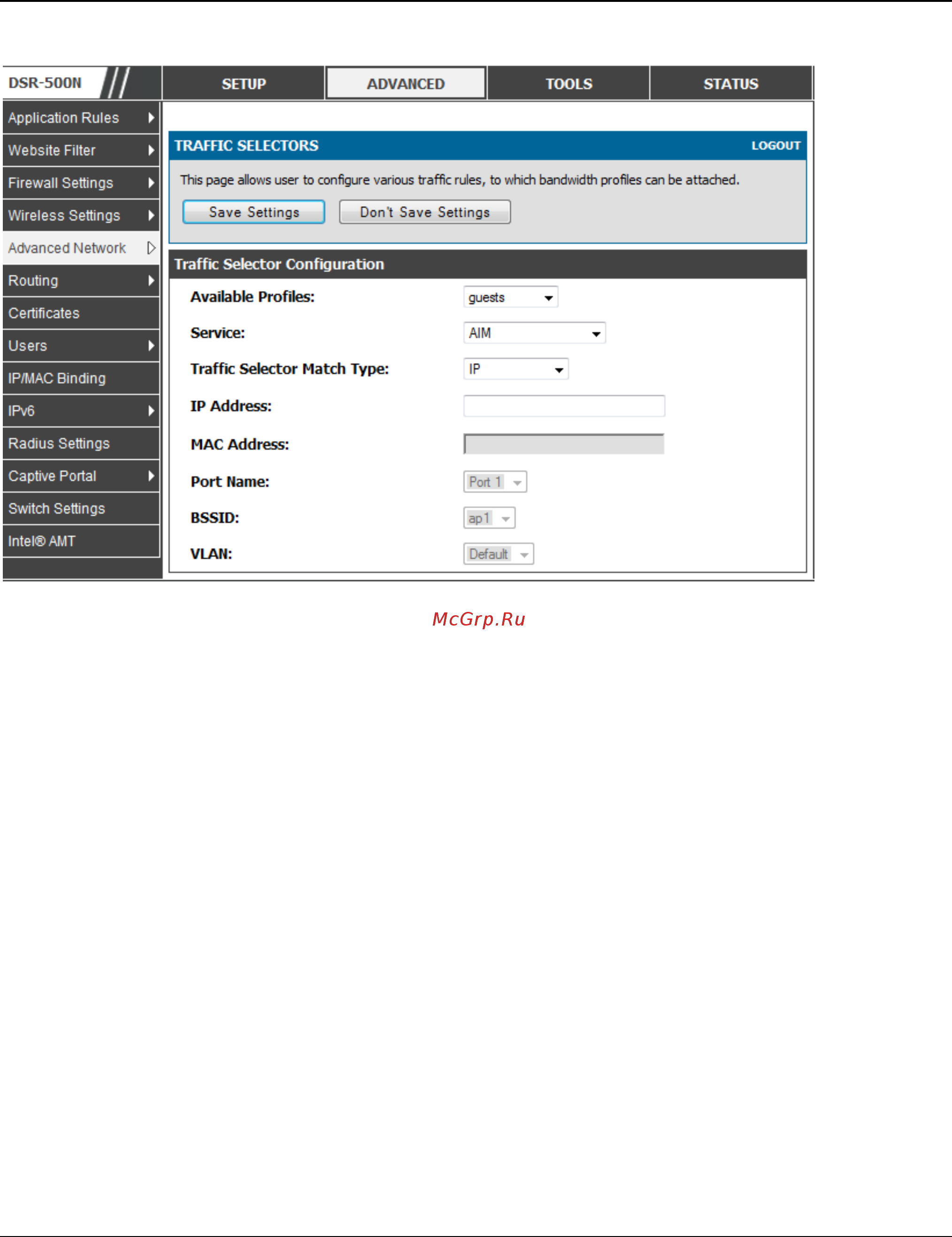Switch to the STATUS tab
The width and height of the screenshot is (952, 1237).
coord(731,84)
